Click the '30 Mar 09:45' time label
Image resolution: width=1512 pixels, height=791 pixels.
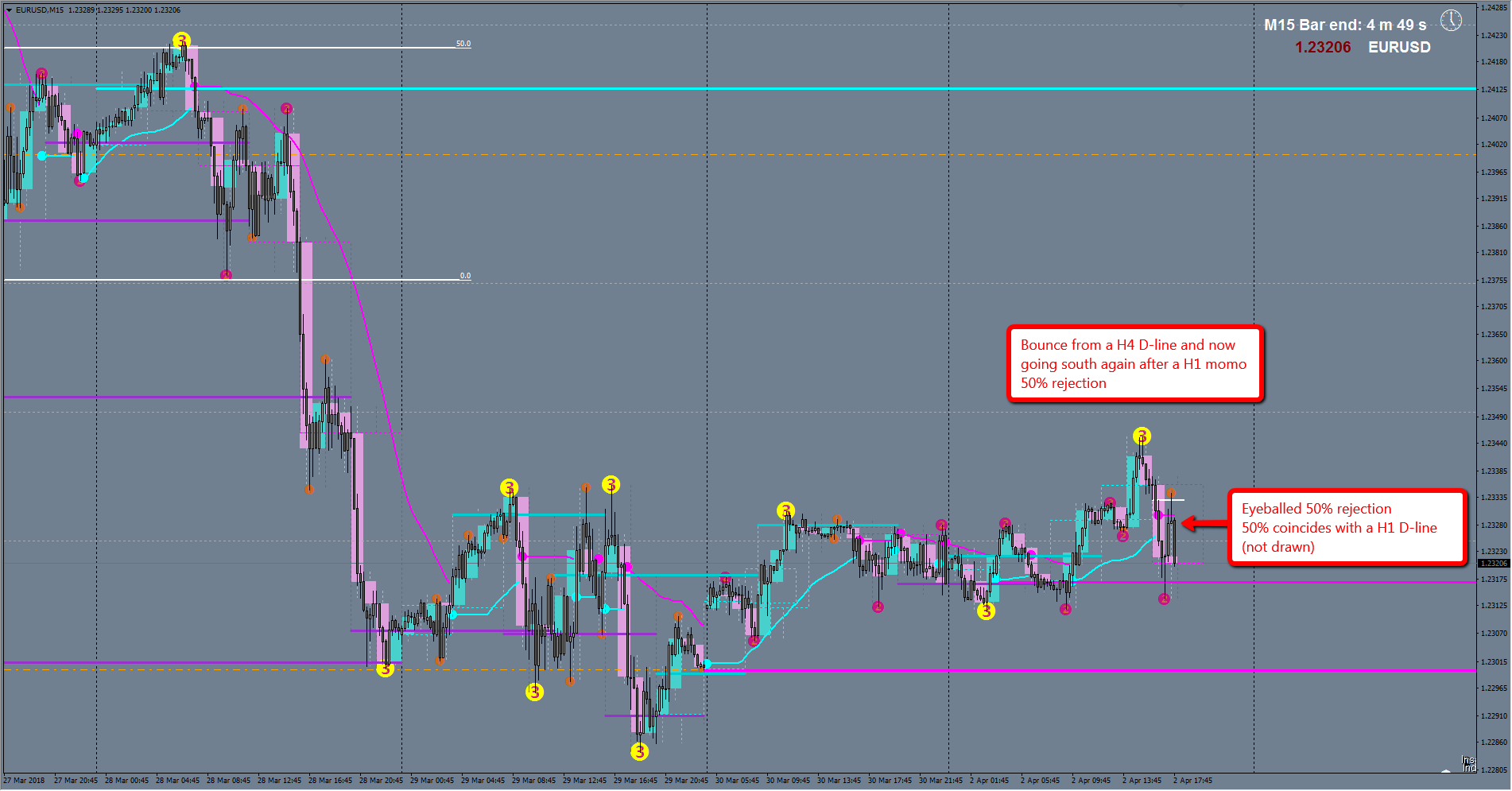point(788,781)
